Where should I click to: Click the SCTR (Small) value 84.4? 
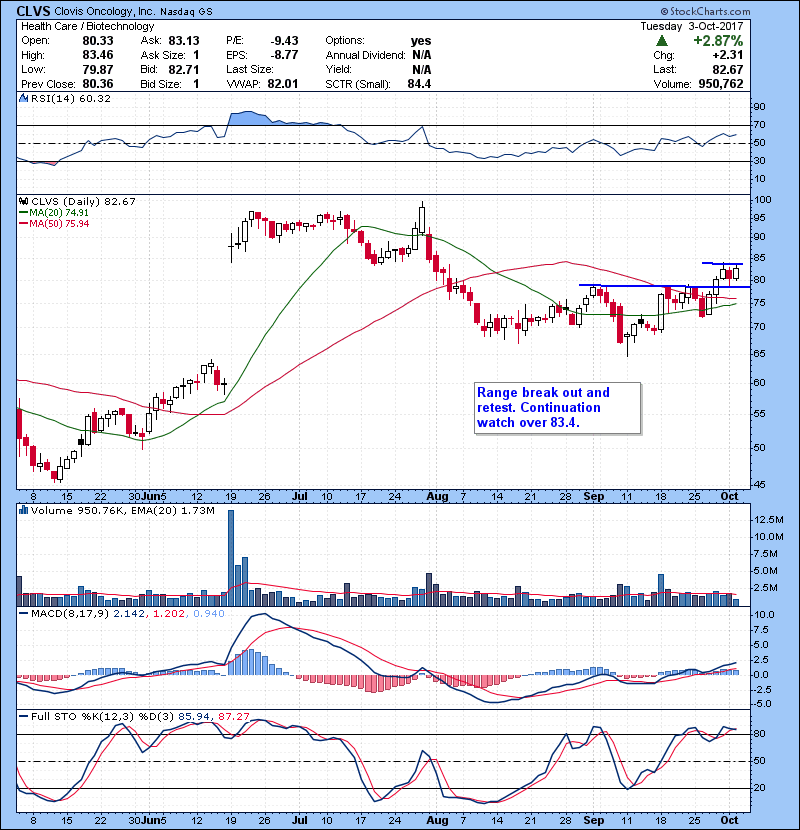[419, 84]
